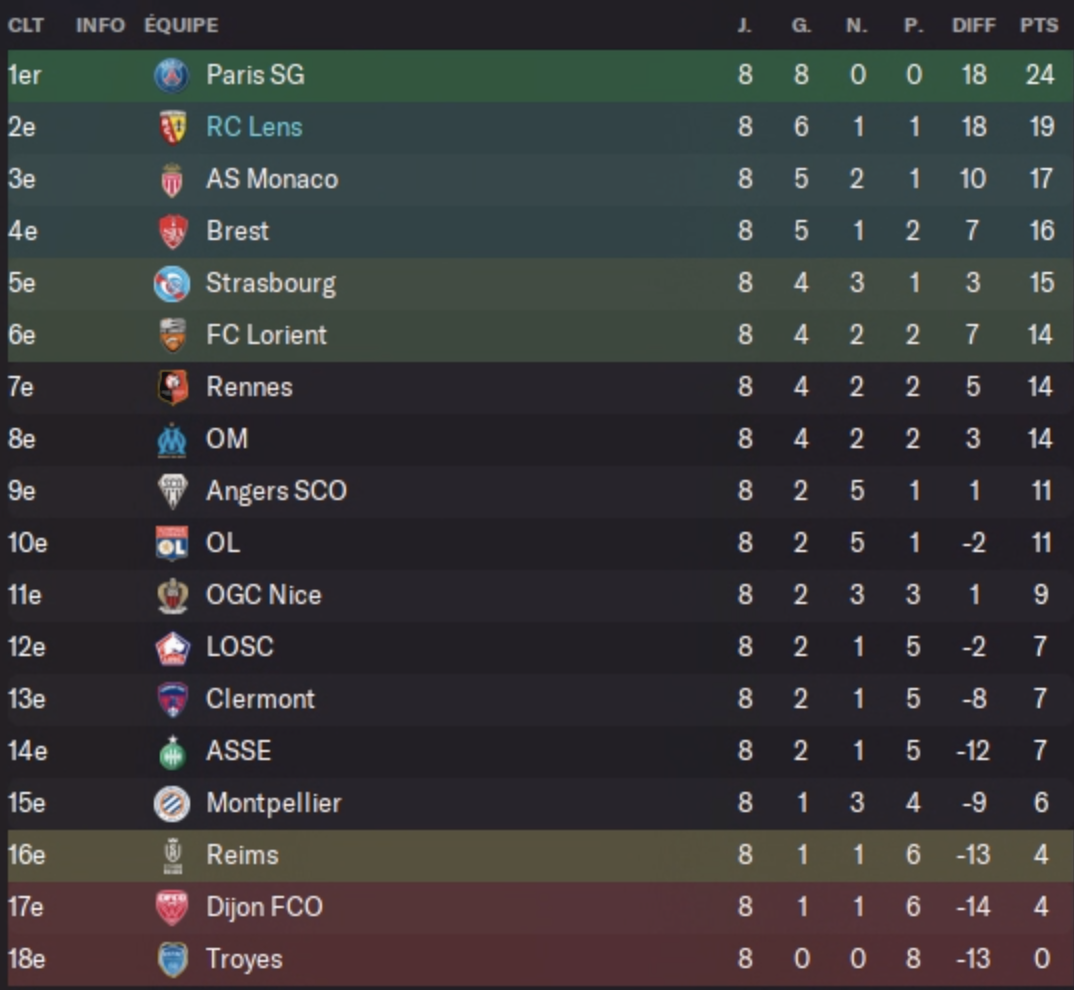This screenshot has height=990, width=1074.
Task: Click the OM club logo
Action: (172, 440)
